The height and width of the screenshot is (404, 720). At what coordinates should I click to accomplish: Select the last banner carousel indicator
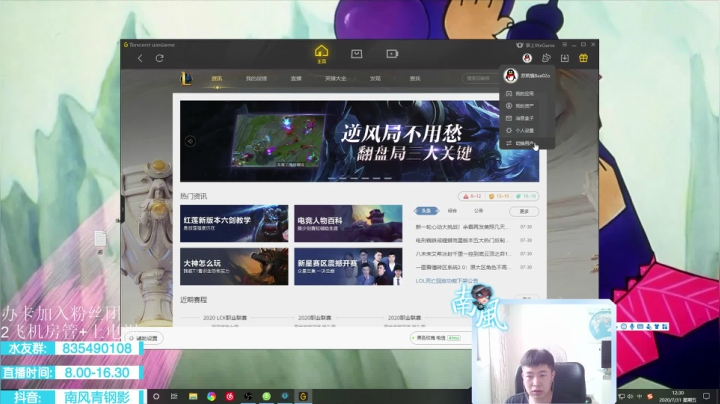[388, 178]
